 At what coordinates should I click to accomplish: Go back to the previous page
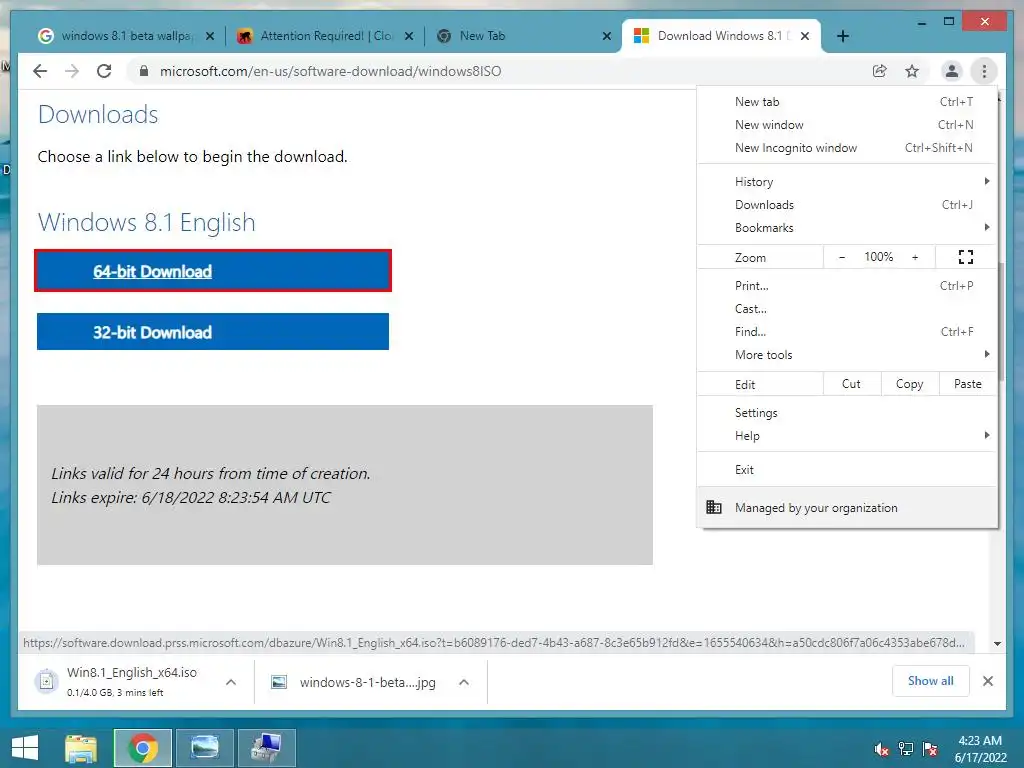pos(40,71)
